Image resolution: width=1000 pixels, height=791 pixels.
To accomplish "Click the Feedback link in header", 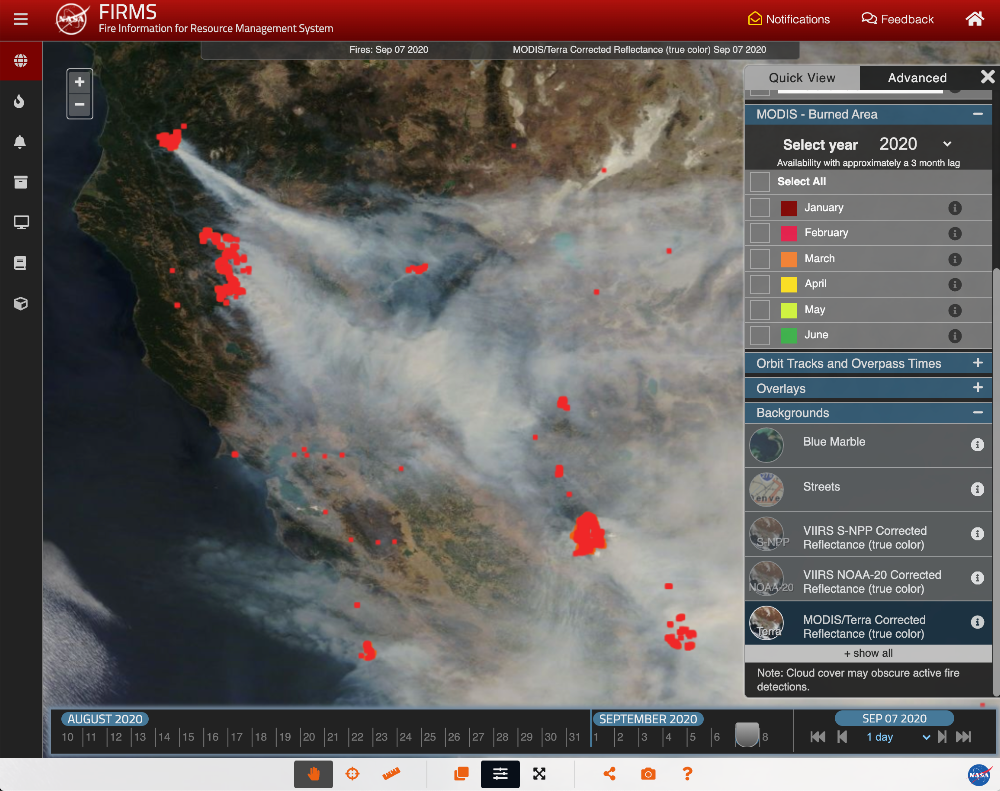I will tap(897, 19).
